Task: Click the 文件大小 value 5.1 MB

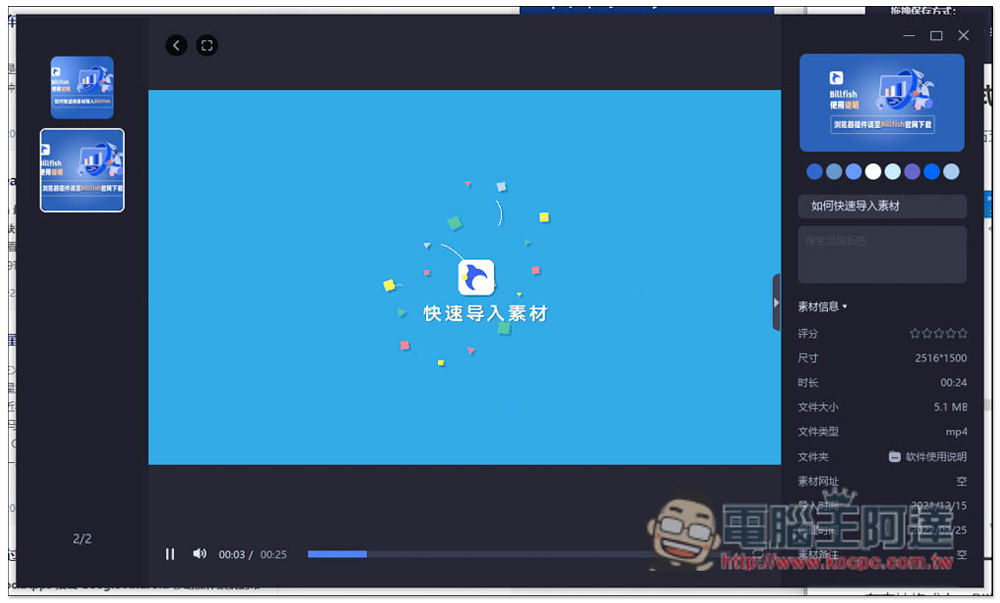Action: pyautogui.click(x=950, y=407)
